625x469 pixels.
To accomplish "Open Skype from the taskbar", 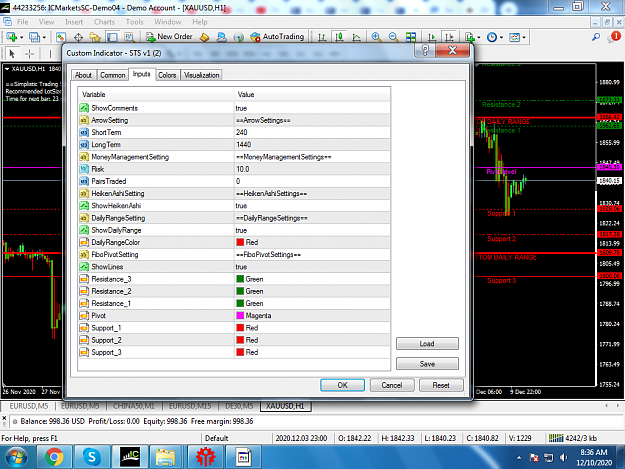I will click(92, 457).
